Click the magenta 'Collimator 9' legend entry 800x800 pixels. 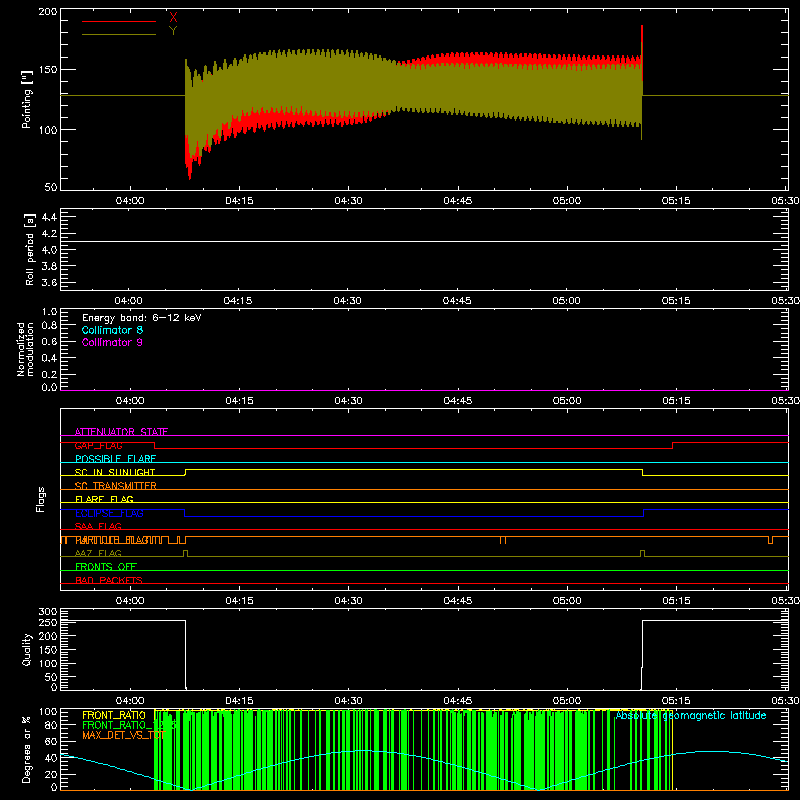[112, 342]
